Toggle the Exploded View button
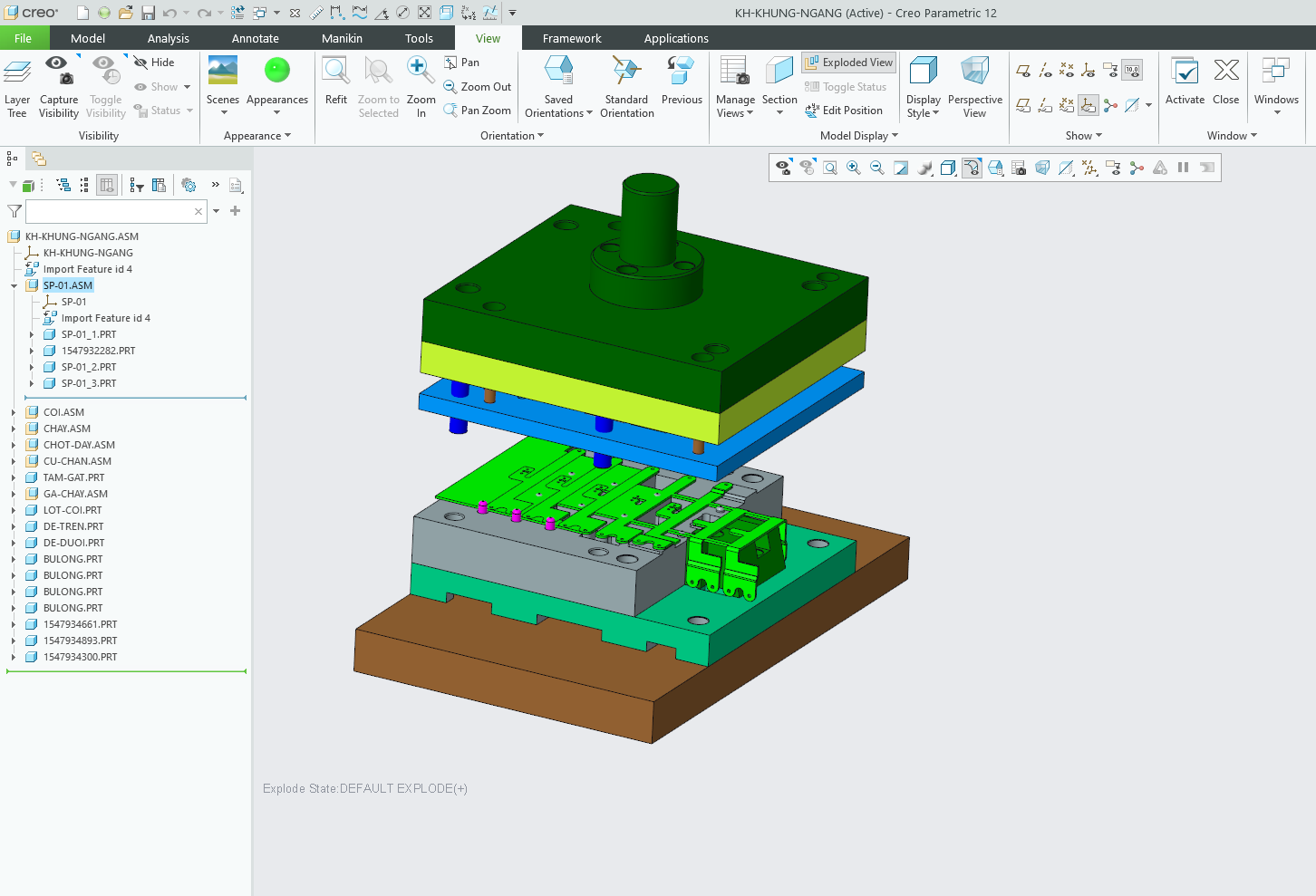Image resolution: width=1316 pixels, height=896 pixels. pyautogui.click(x=849, y=63)
